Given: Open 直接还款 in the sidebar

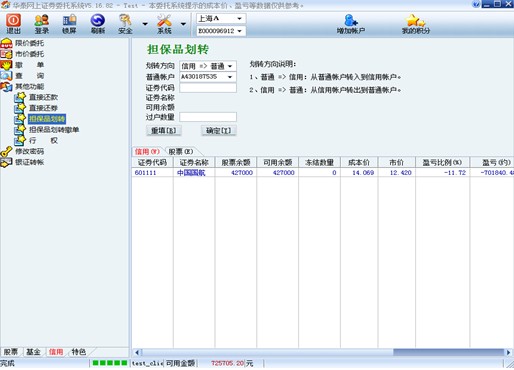Looking at the screenshot, I should (x=43, y=97).
